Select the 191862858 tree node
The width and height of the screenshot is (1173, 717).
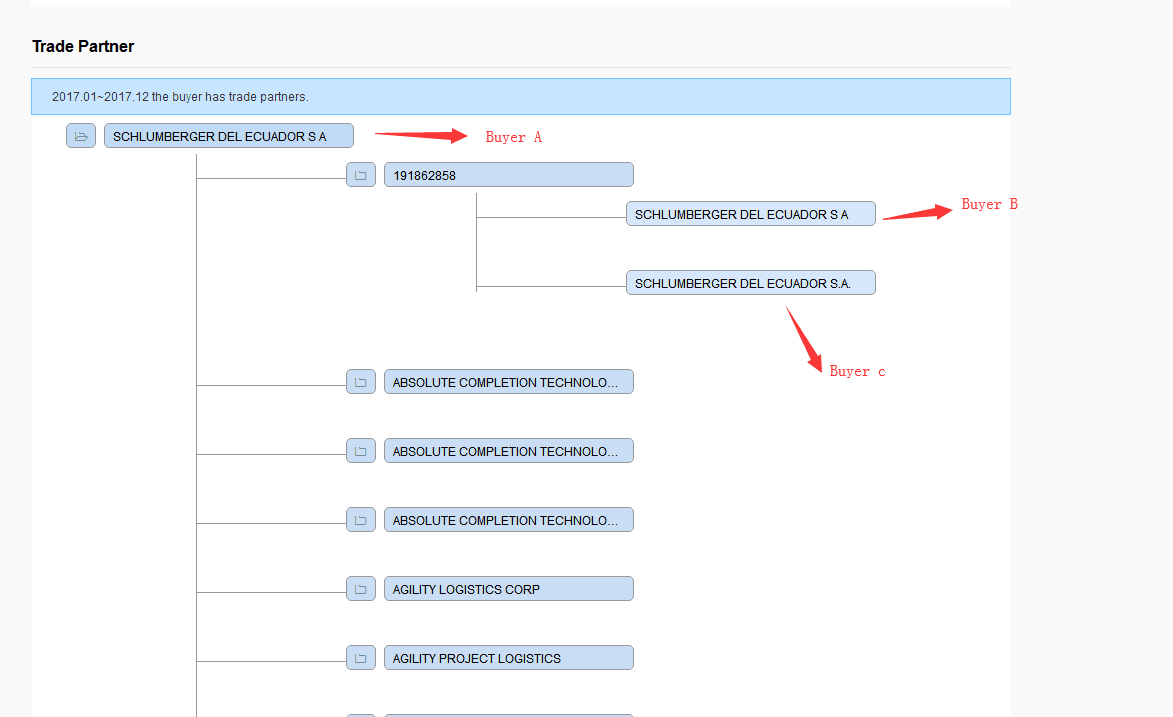(x=508, y=175)
